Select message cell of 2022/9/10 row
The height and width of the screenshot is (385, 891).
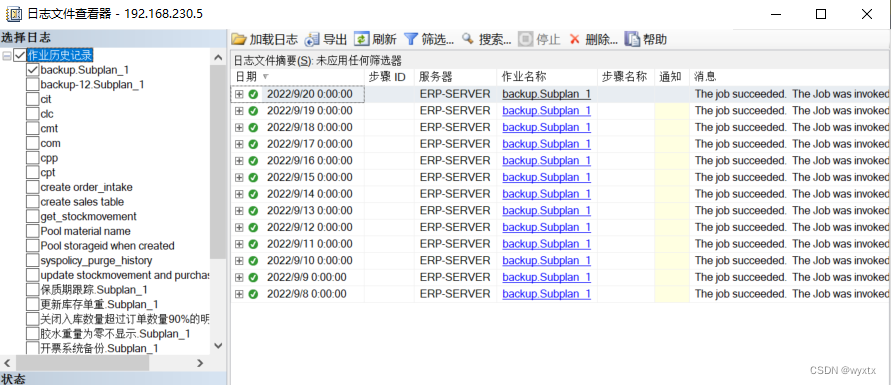[x=790, y=261]
